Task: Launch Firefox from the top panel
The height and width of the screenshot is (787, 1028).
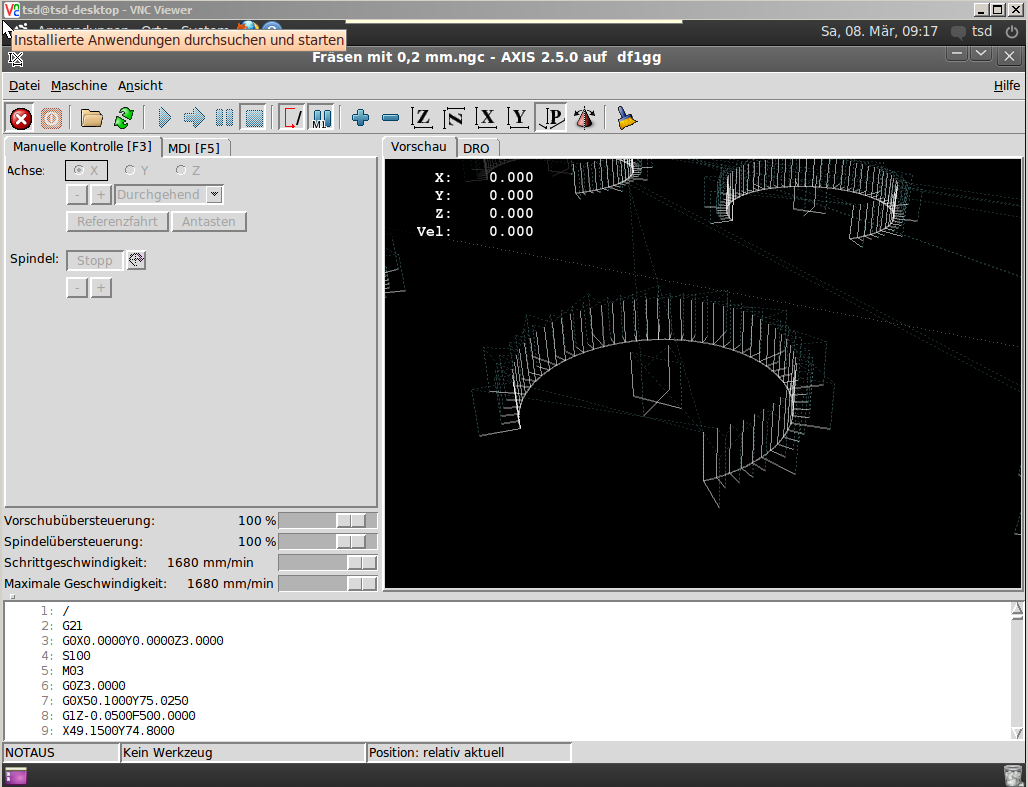Action: pos(248,28)
